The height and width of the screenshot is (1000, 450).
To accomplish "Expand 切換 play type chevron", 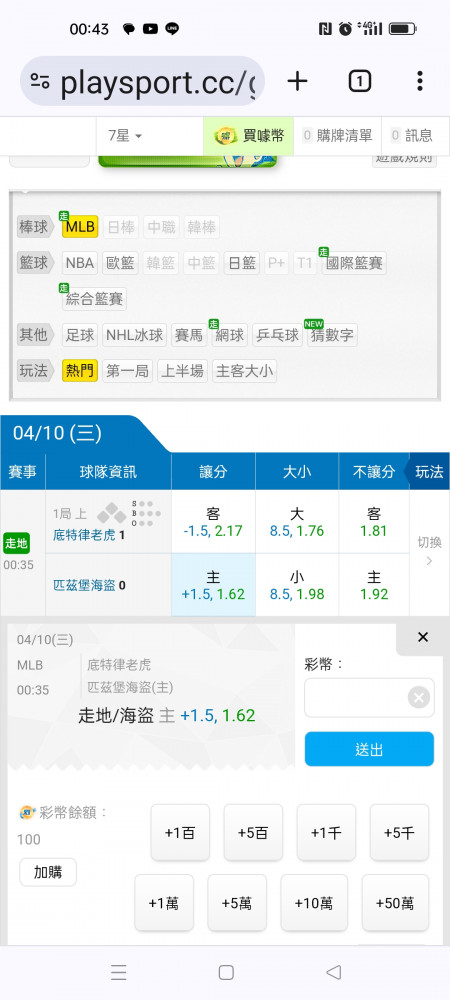I will point(429,552).
